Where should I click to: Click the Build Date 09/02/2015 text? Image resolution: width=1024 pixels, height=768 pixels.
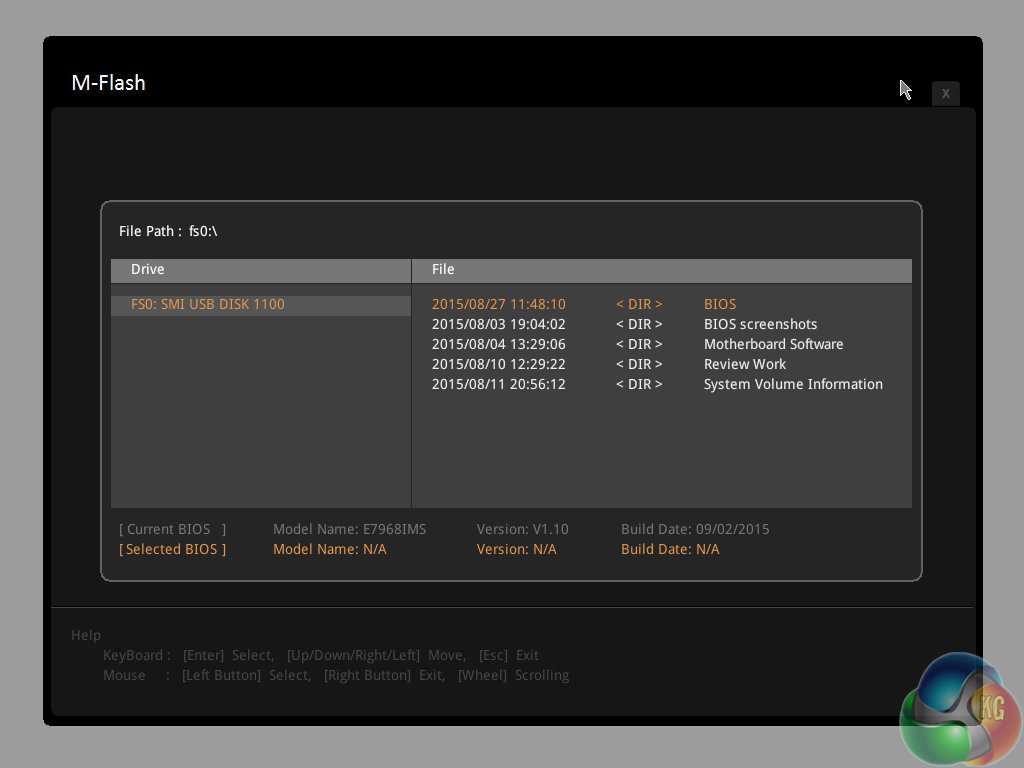[695, 529]
